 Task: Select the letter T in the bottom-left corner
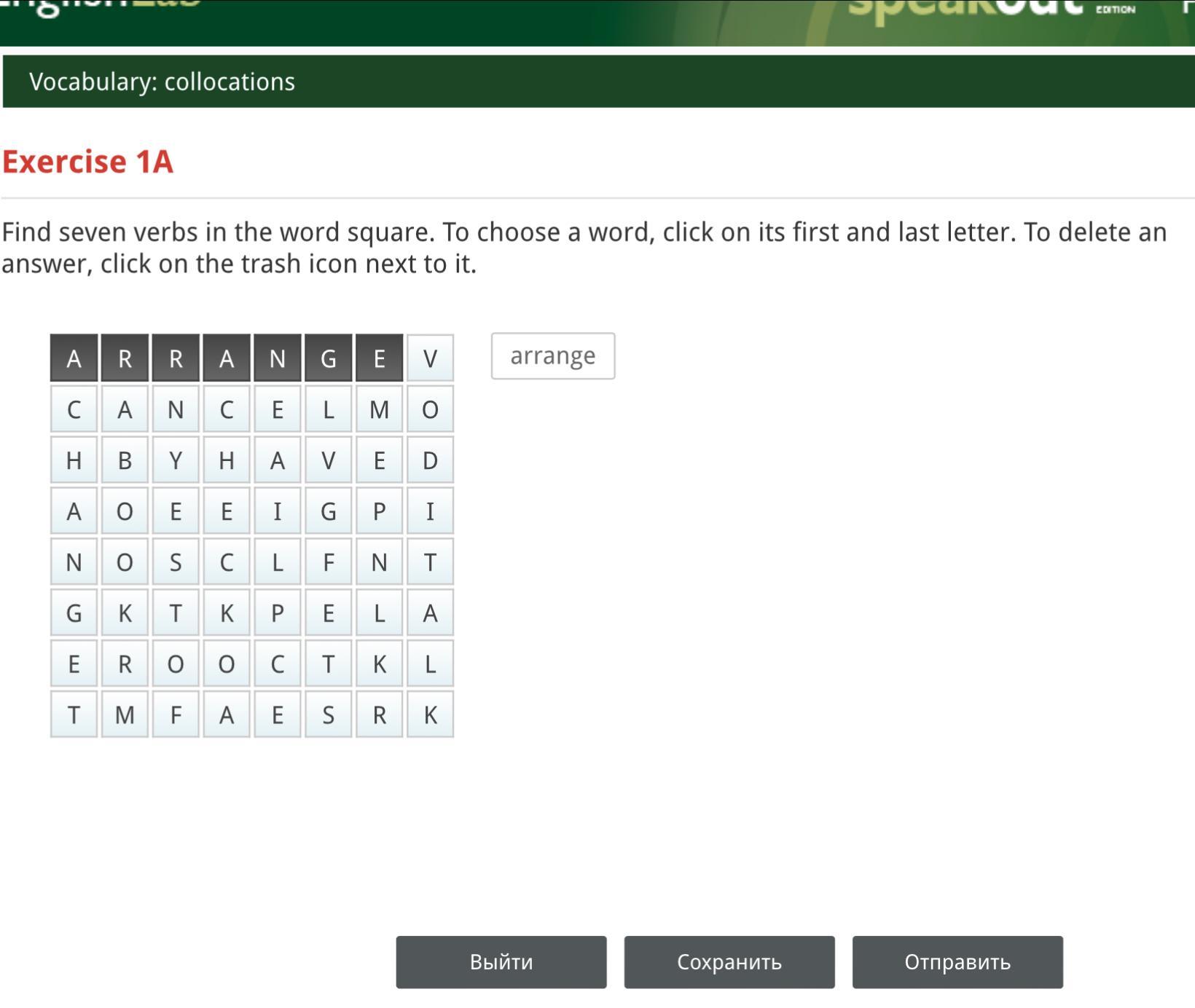coord(73,714)
